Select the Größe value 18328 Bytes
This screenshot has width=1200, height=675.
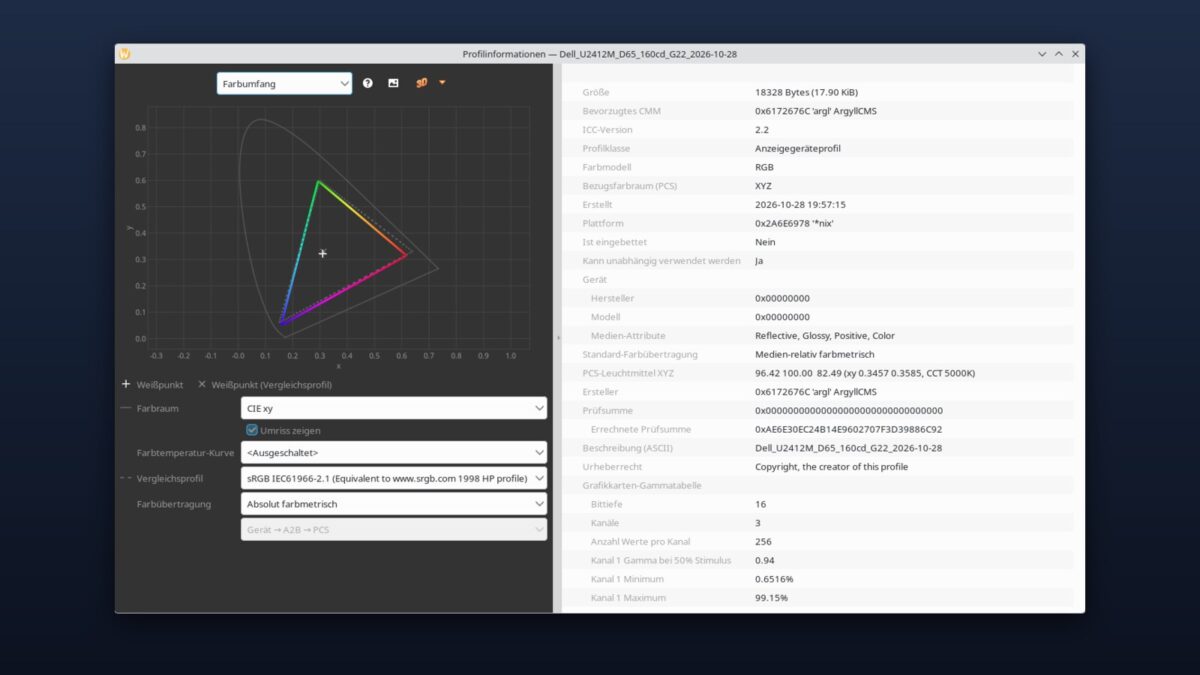(806, 92)
